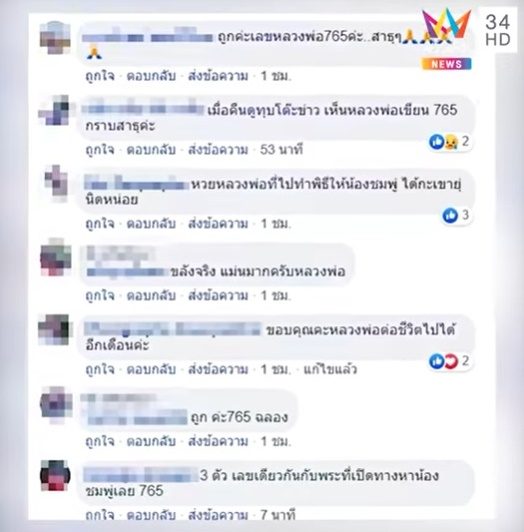Viewport: 524px width, 532px height.
Task: Click blurred name on ขอบคุณคะหลวงพ่อ comment
Action: (172, 329)
